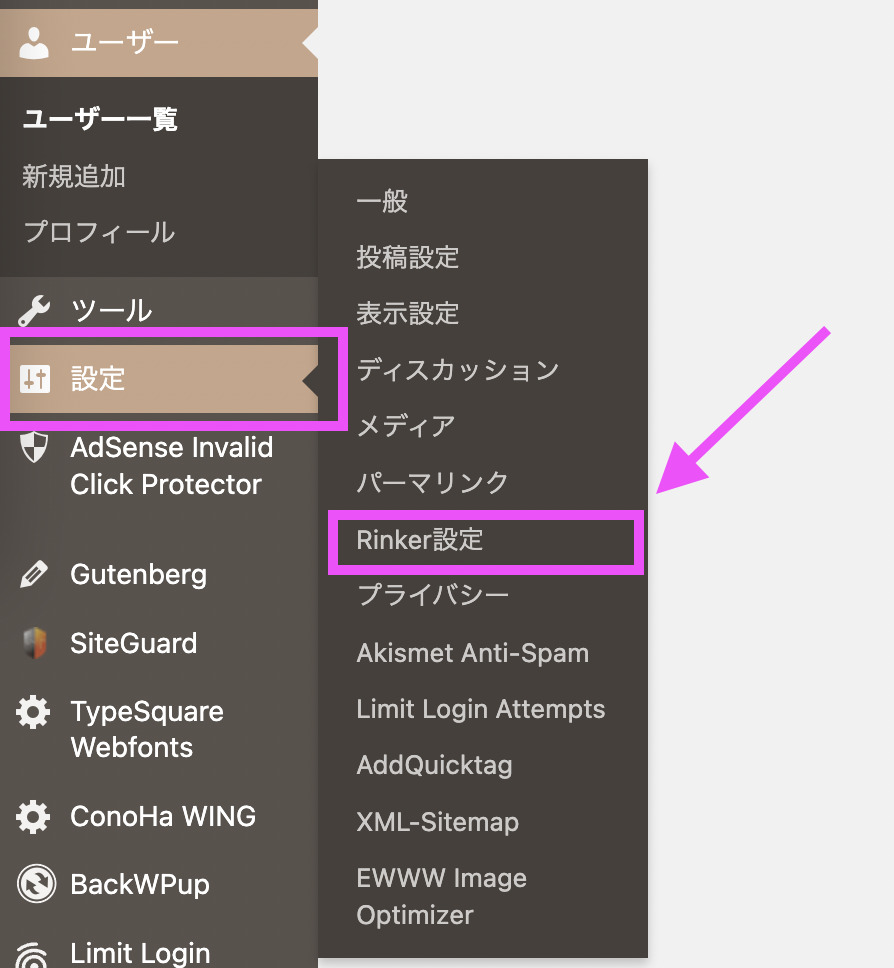Open AddQuicktag settings
The width and height of the screenshot is (894, 968).
pyautogui.click(x=435, y=766)
